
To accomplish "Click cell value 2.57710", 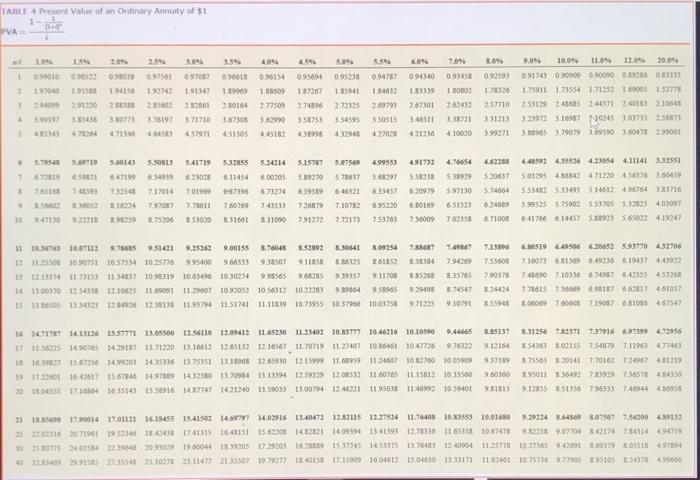I will tap(496, 104).
